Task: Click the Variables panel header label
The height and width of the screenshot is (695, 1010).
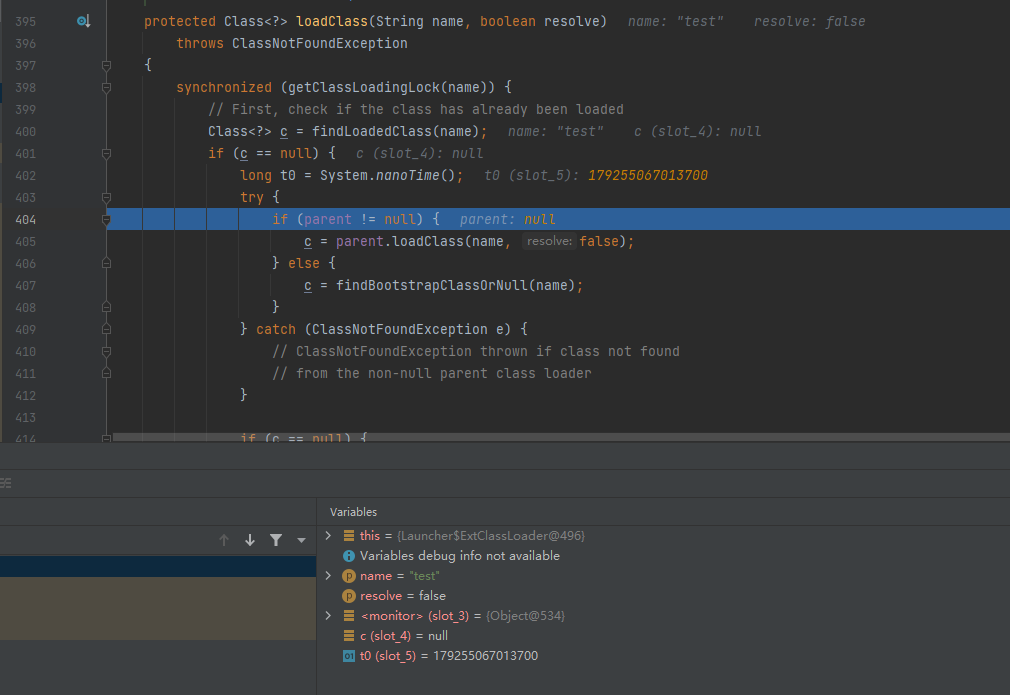Action: (x=353, y=512)
